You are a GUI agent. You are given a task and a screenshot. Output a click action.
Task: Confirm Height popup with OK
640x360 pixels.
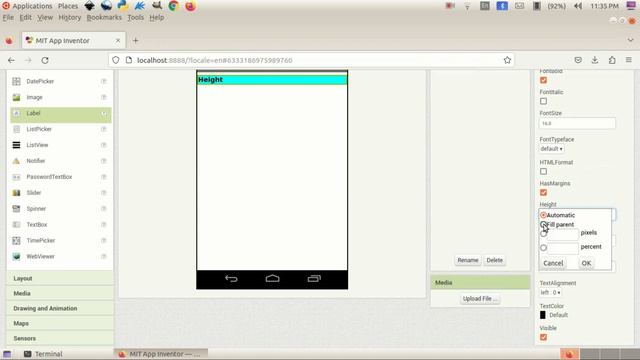(x=586, y=263)
